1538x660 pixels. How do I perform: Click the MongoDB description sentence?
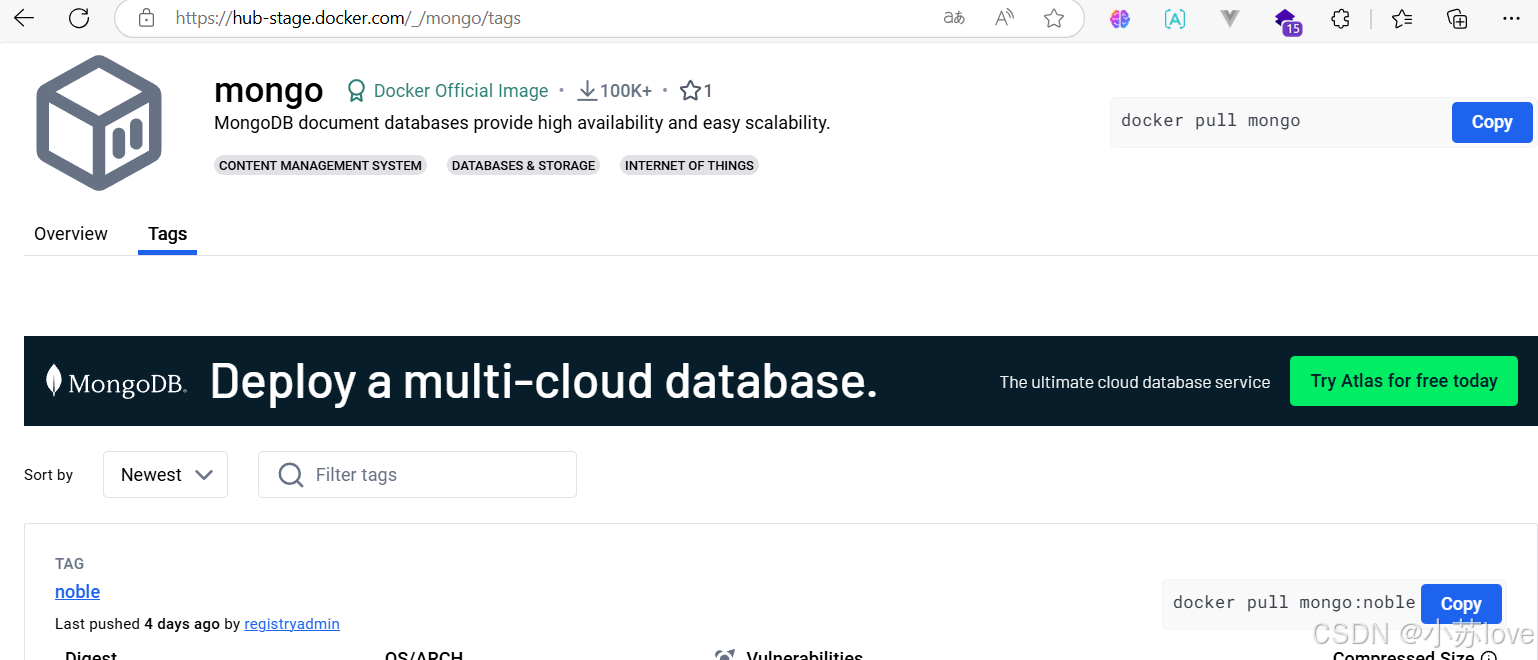[522, 123]
